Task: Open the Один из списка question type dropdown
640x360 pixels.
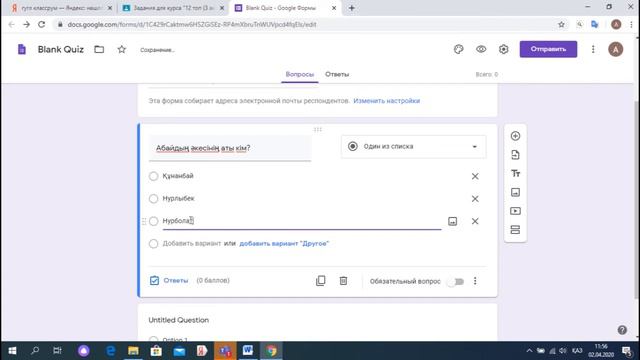Action: point(413,147)
